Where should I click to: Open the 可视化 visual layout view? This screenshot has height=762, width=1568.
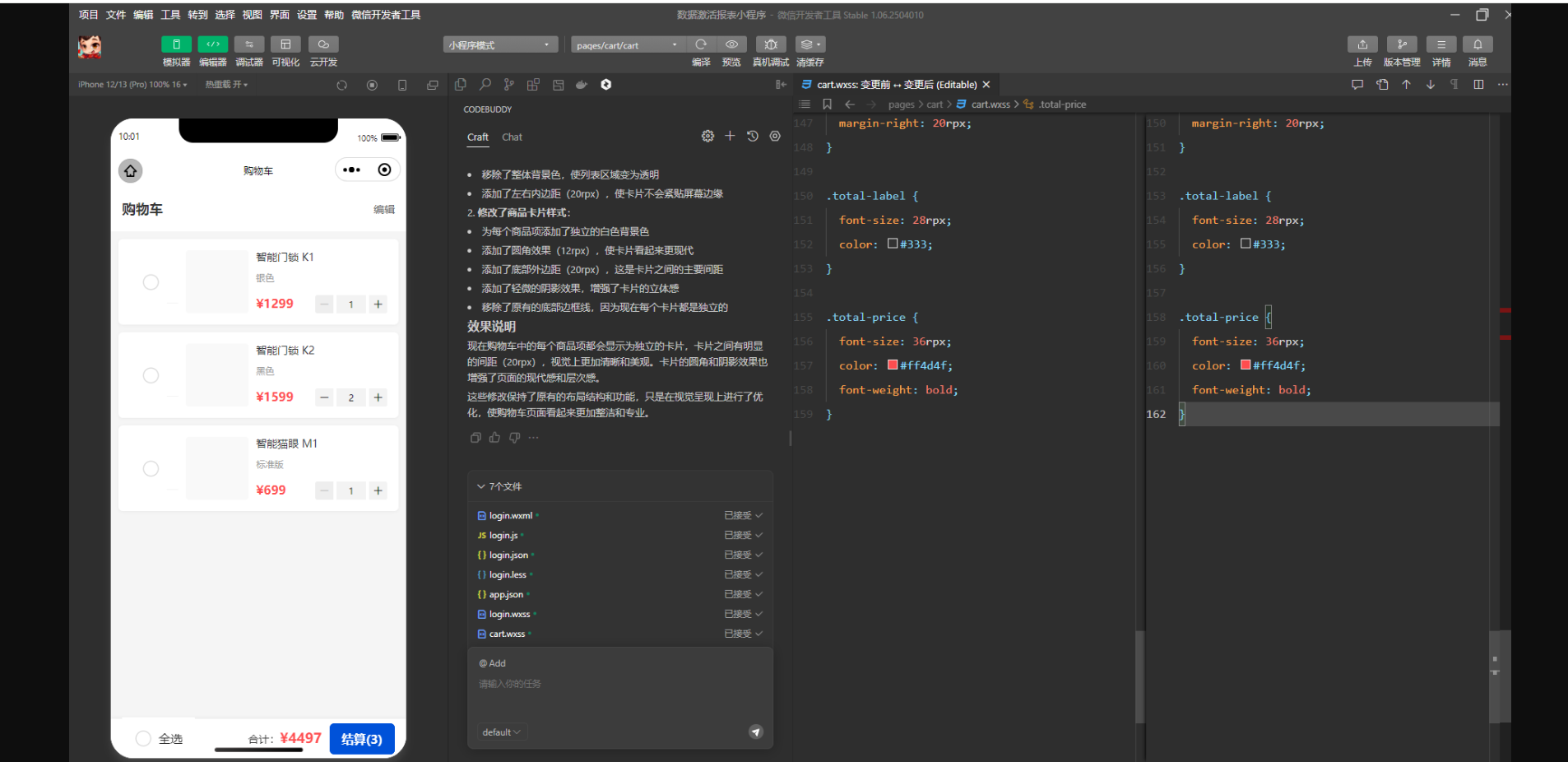tap(285, 44)
